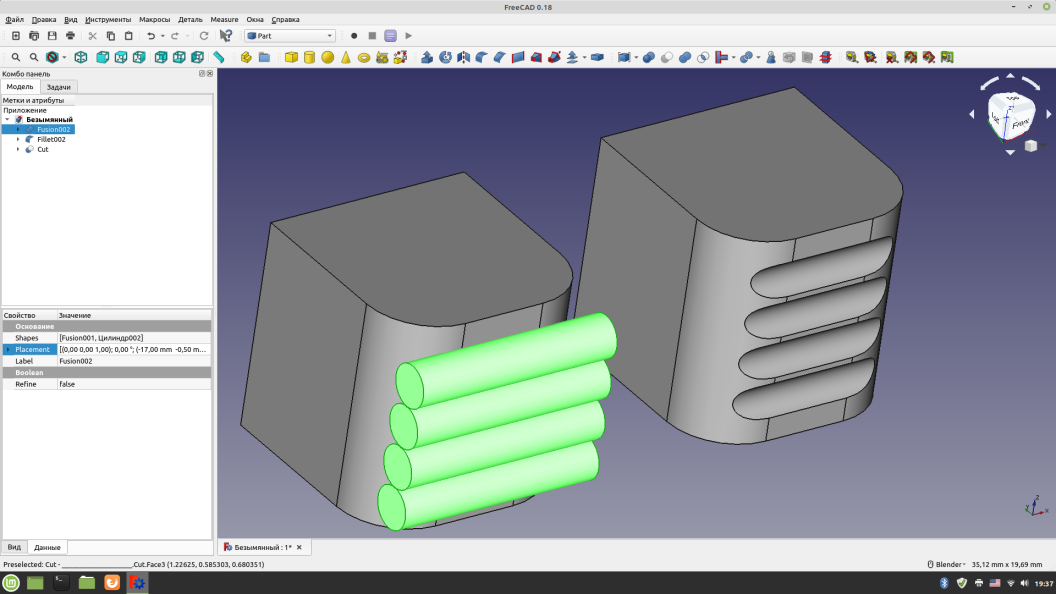Expand the Placement property row
The height and width of the screenshot is (594, 1056).
(x=8, y=350)
